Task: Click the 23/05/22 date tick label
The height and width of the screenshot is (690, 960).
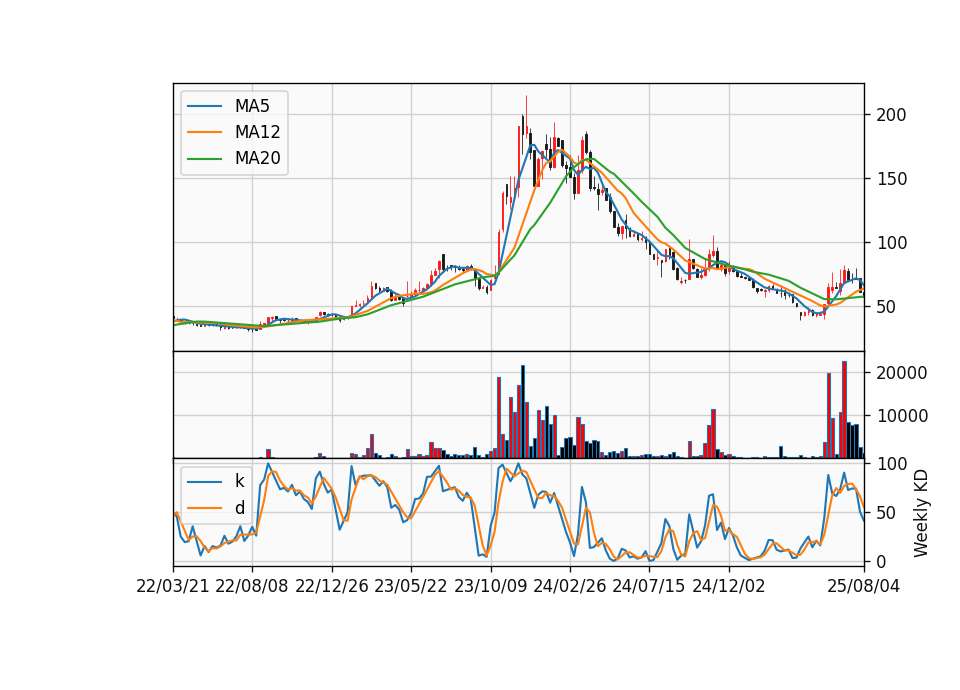Action: point(411,587)
